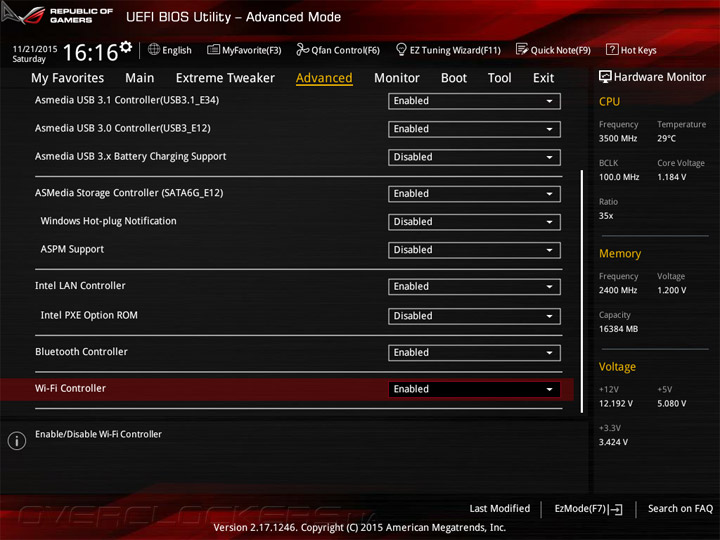Click the settings gear next to the clock

click(x=125, y=47)
